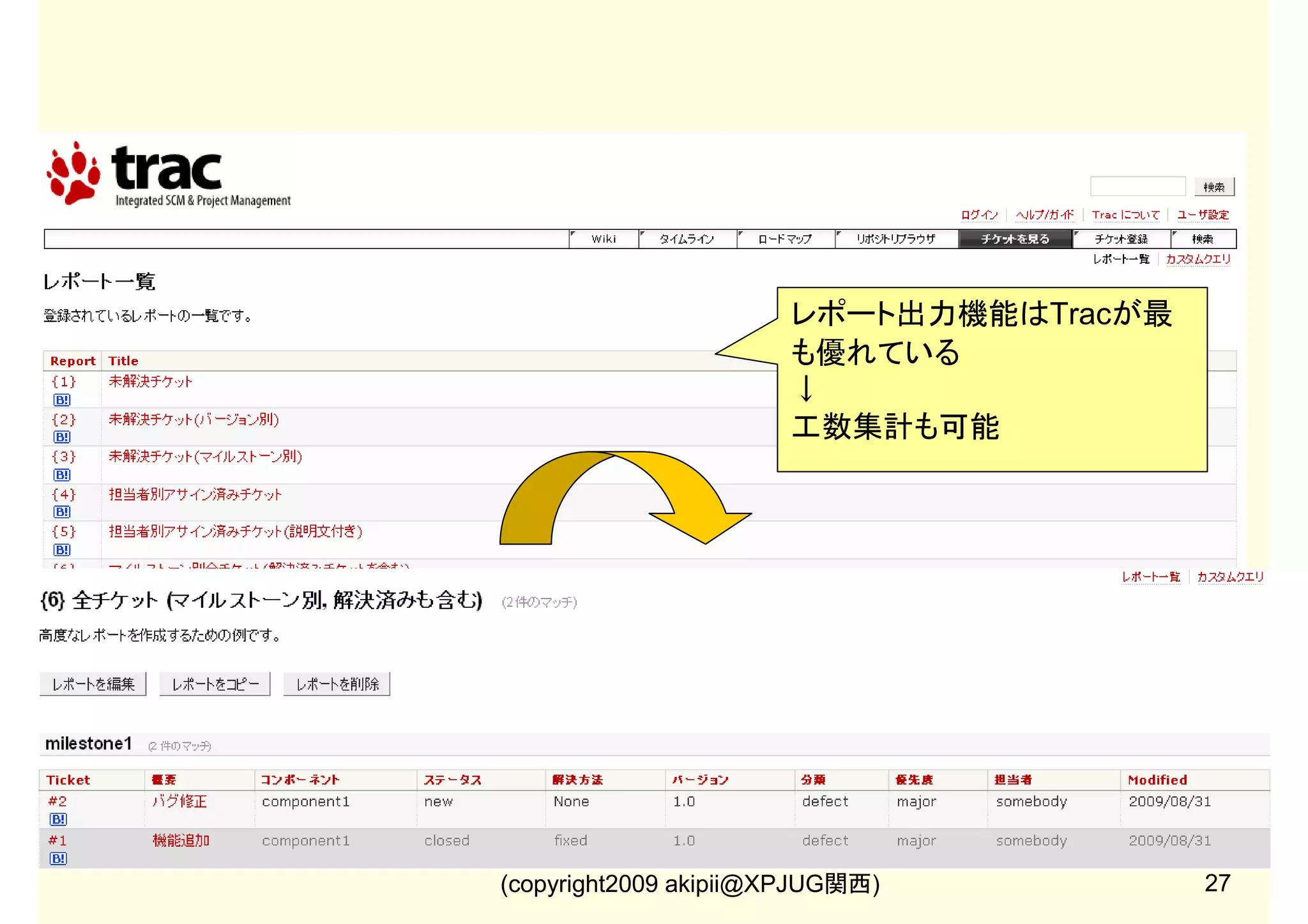Open ticket #2 link
Viewport: 1308px width, 924px height.
[x=57, y=801]
